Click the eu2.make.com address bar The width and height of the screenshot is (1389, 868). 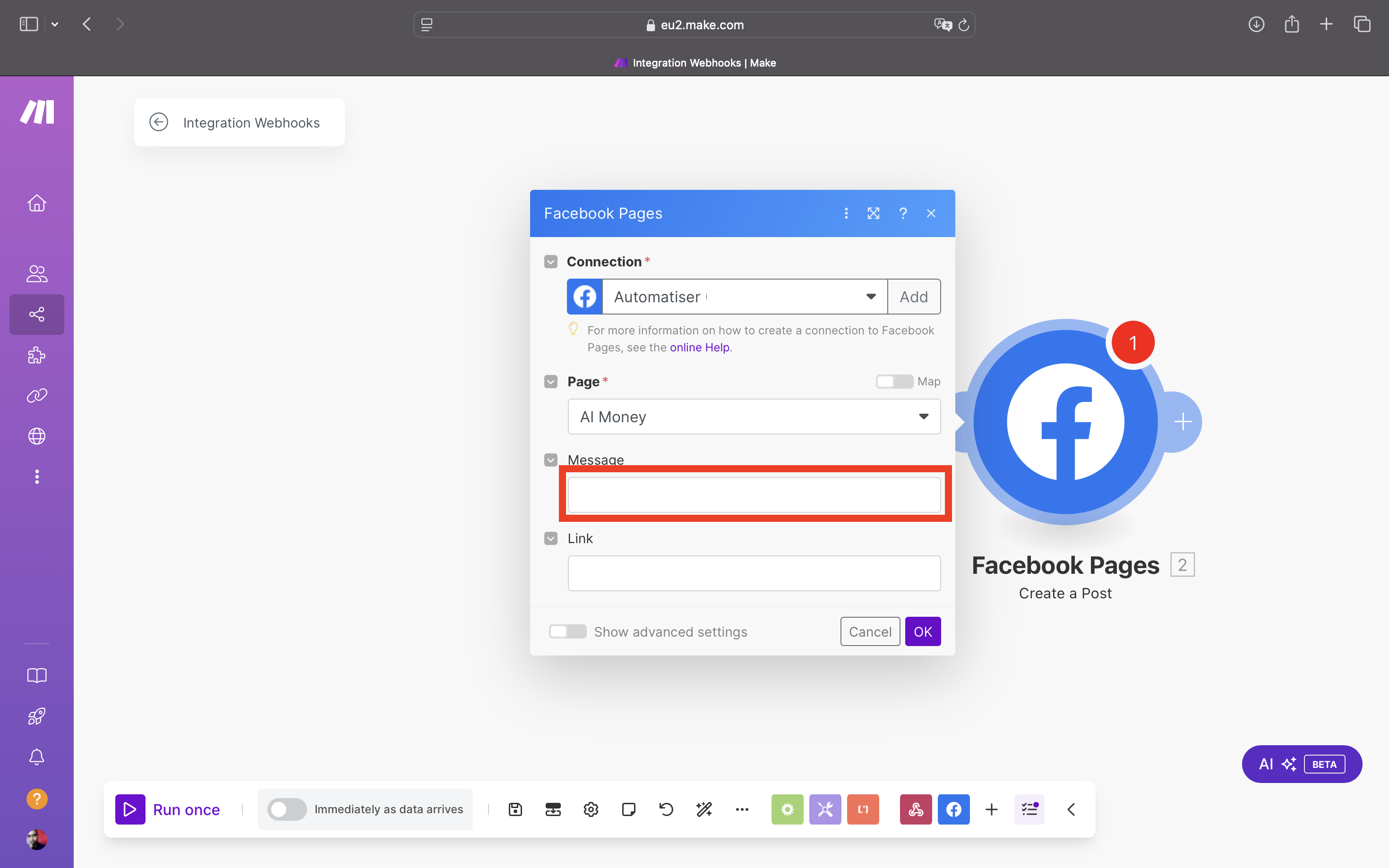click(x=694, y=25)
